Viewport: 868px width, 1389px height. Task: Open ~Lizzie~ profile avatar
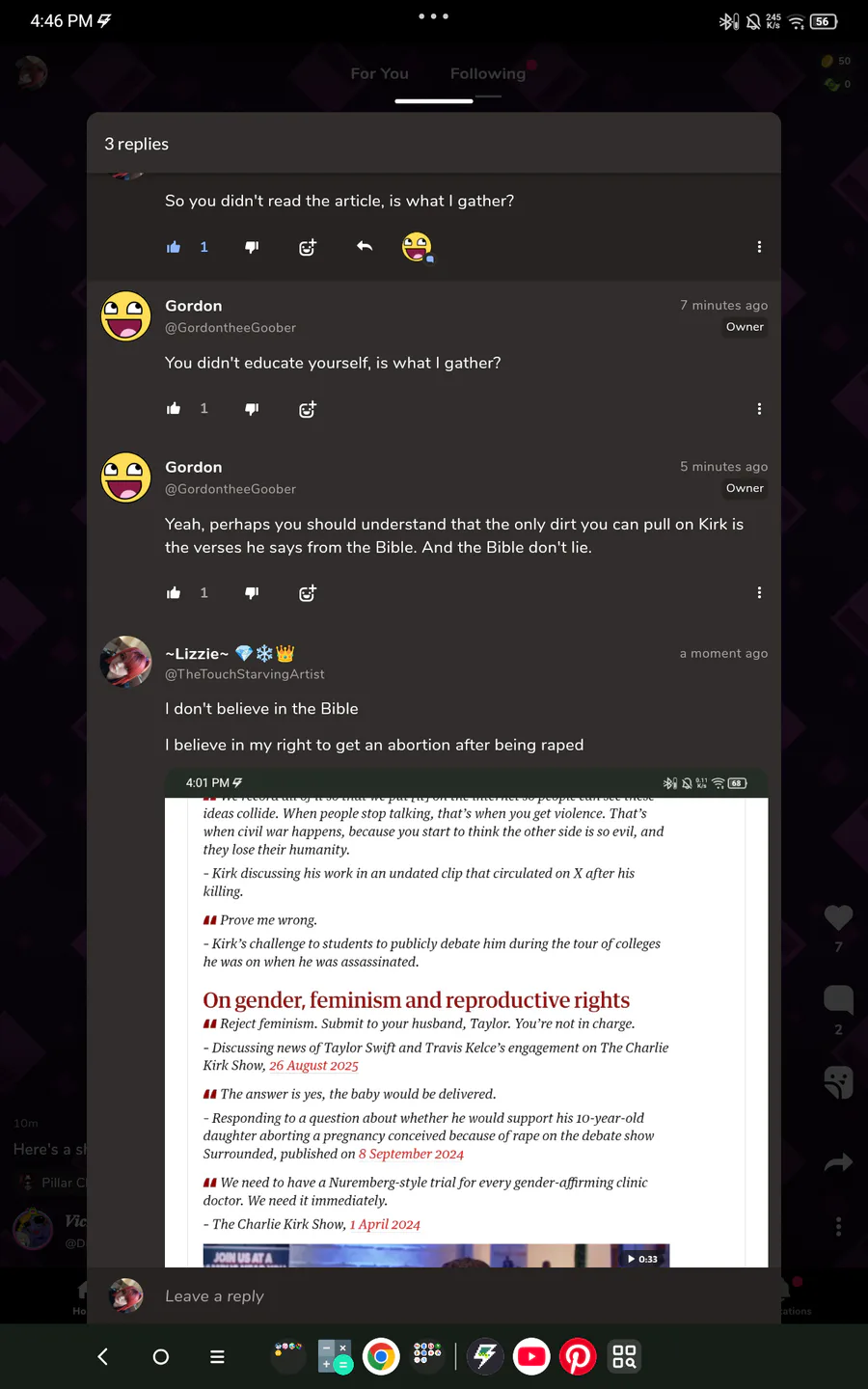pyautogui.click(x=126, y=662)
